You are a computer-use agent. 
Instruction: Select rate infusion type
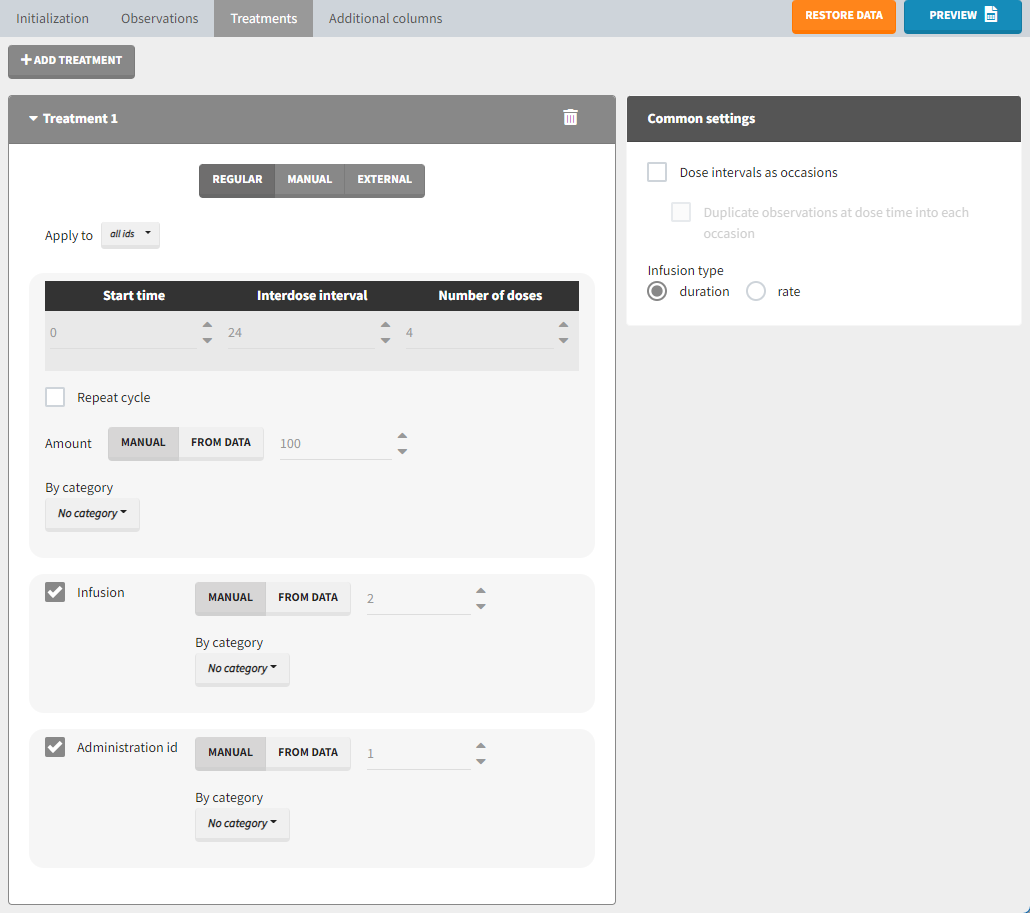point(756,291)
